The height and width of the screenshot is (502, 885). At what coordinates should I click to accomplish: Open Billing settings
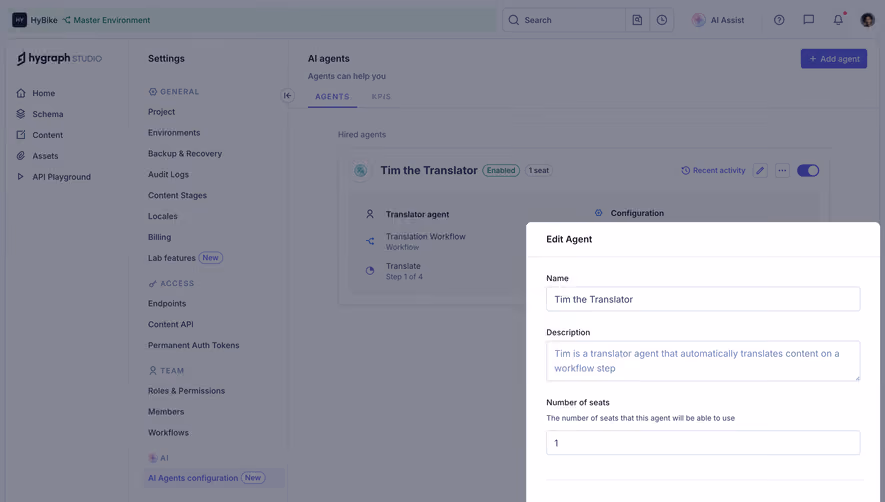(159, 237)
